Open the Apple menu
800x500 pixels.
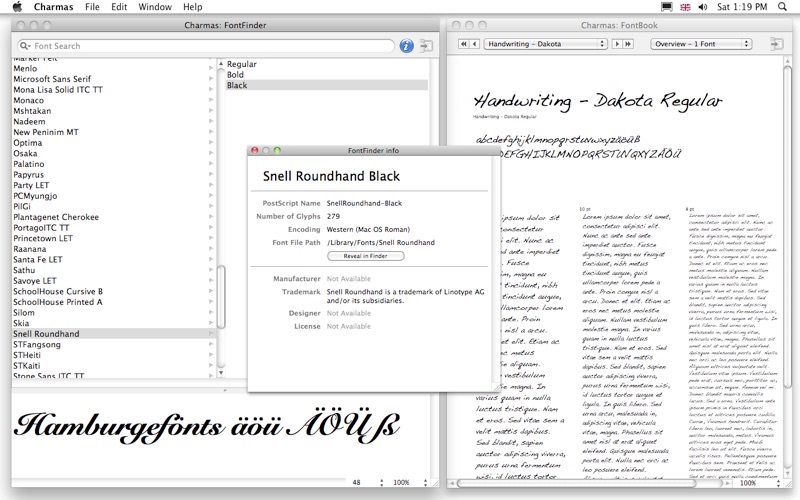17,7
